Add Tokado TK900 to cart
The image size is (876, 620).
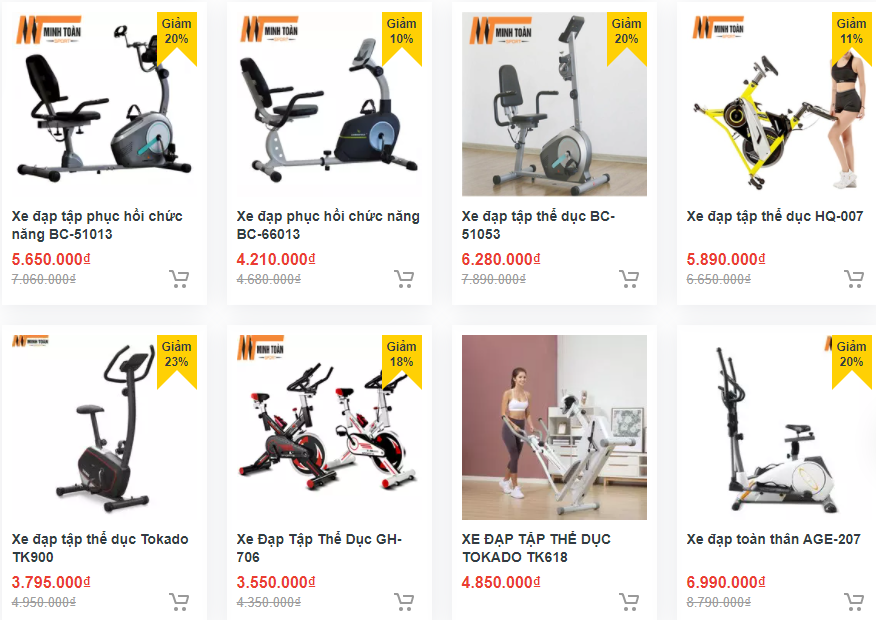(x=179, y=601)
